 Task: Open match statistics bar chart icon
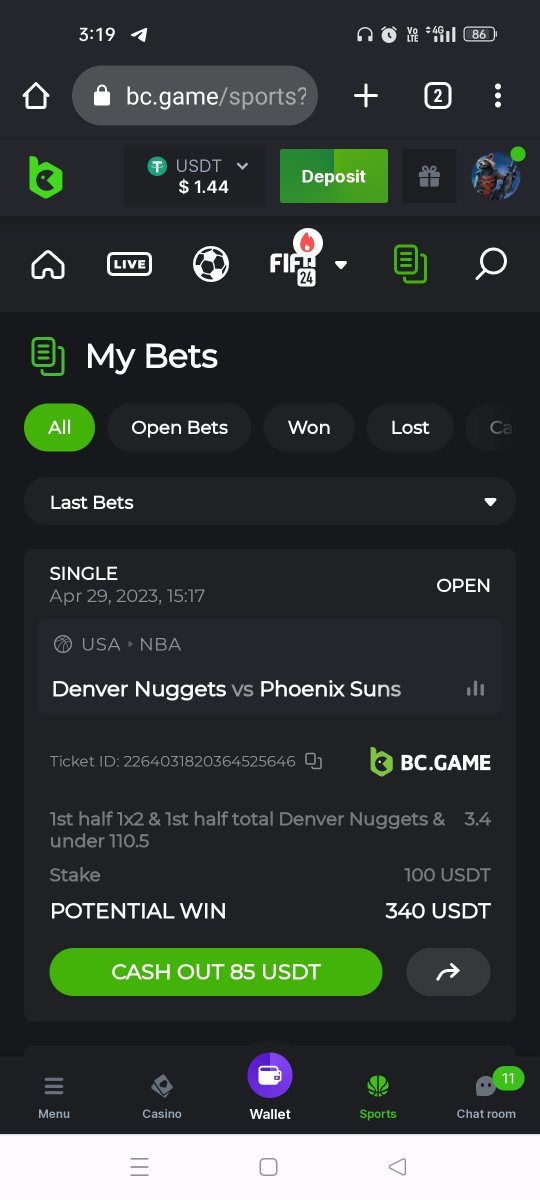475,688
